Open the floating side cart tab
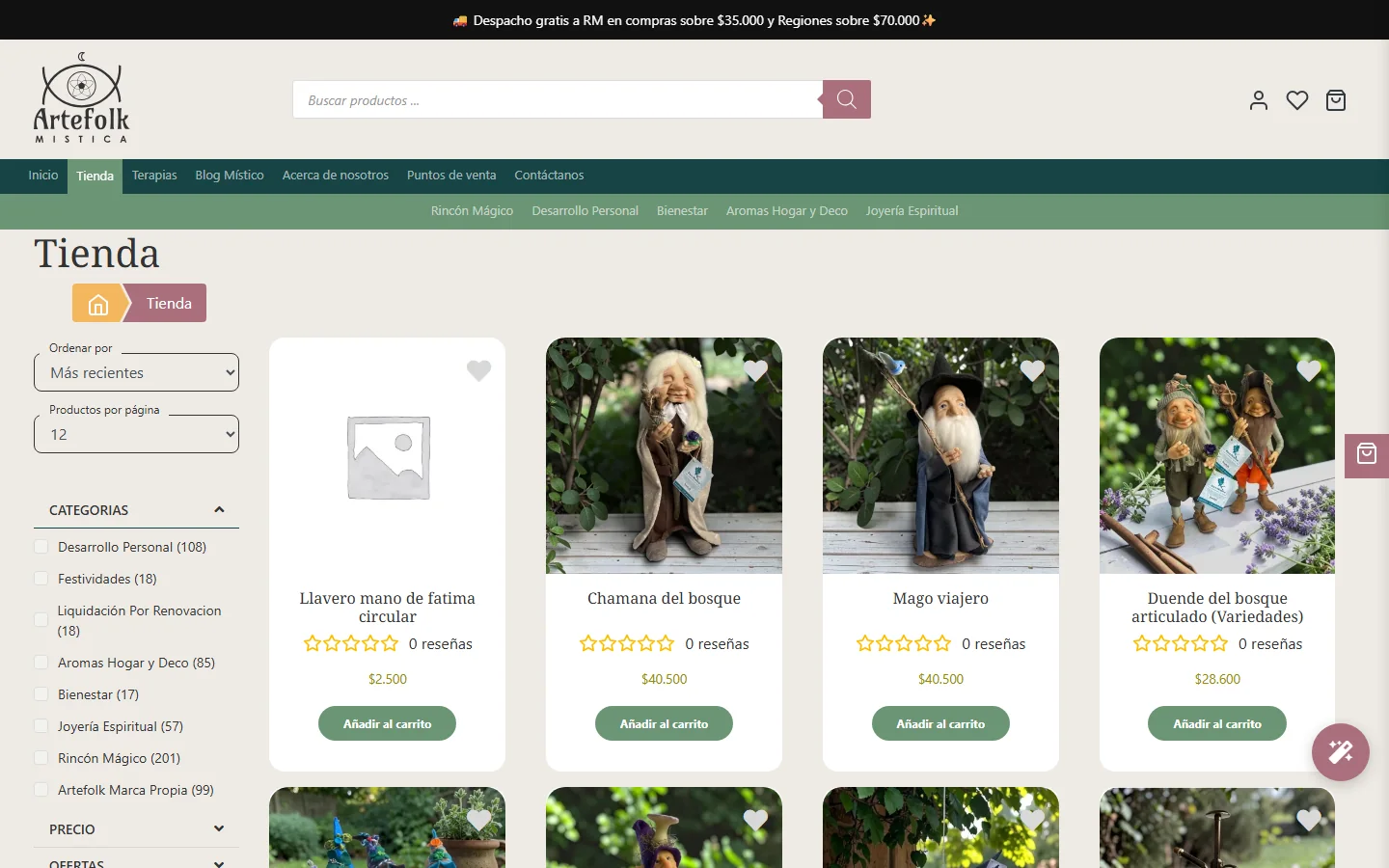Image resolution: width=1389 pixels, height=868 pixels. 1367,455
